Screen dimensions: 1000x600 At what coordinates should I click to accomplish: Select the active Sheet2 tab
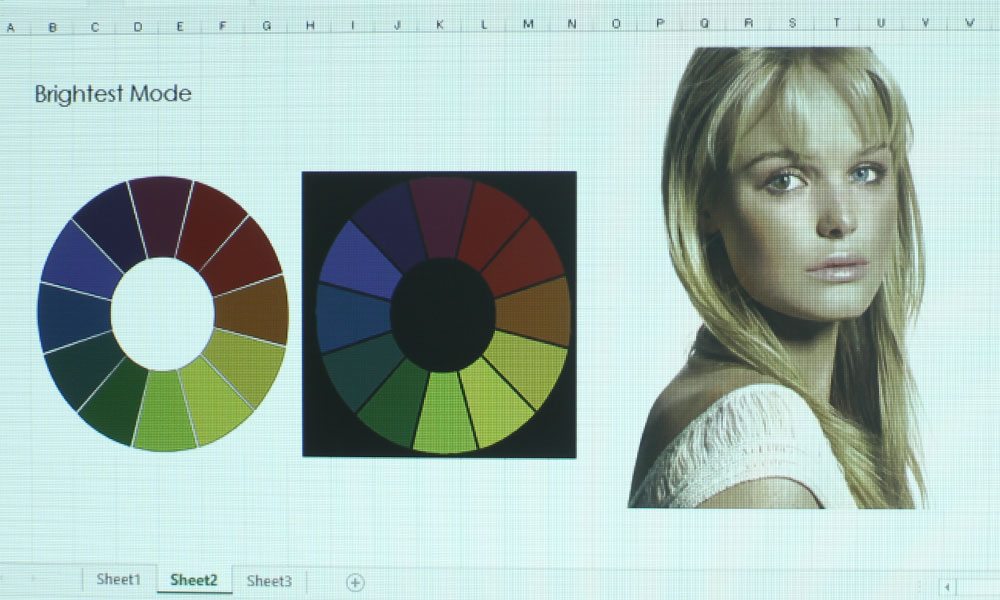[x=194, y=580]
